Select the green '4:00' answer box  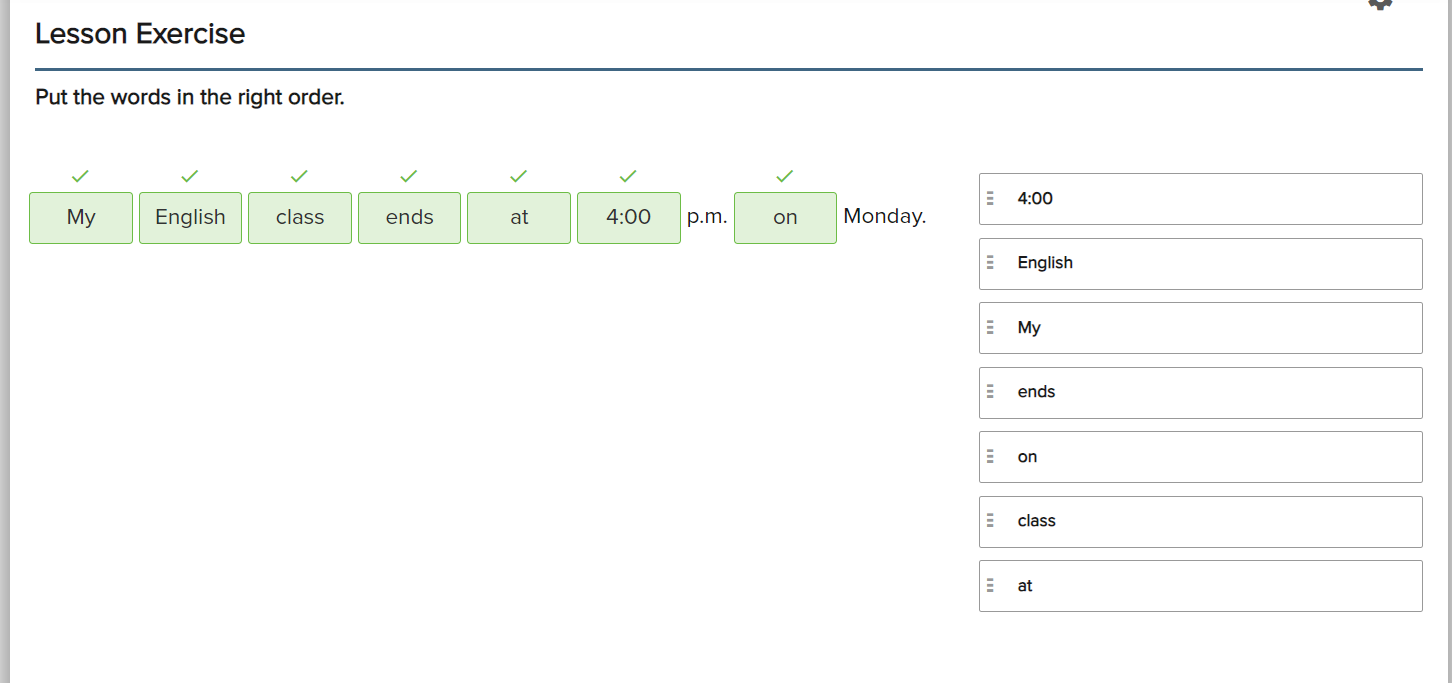point(628,217)
